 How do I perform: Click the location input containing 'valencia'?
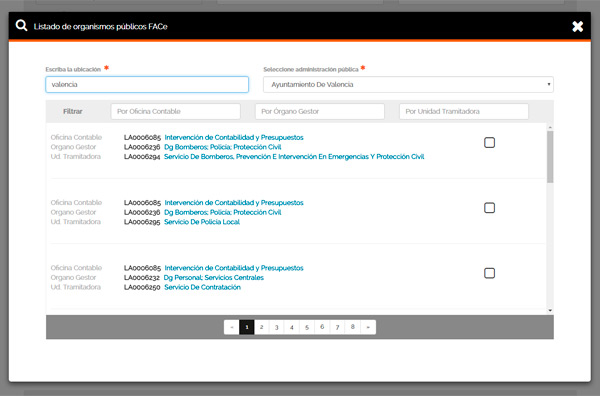147,85
